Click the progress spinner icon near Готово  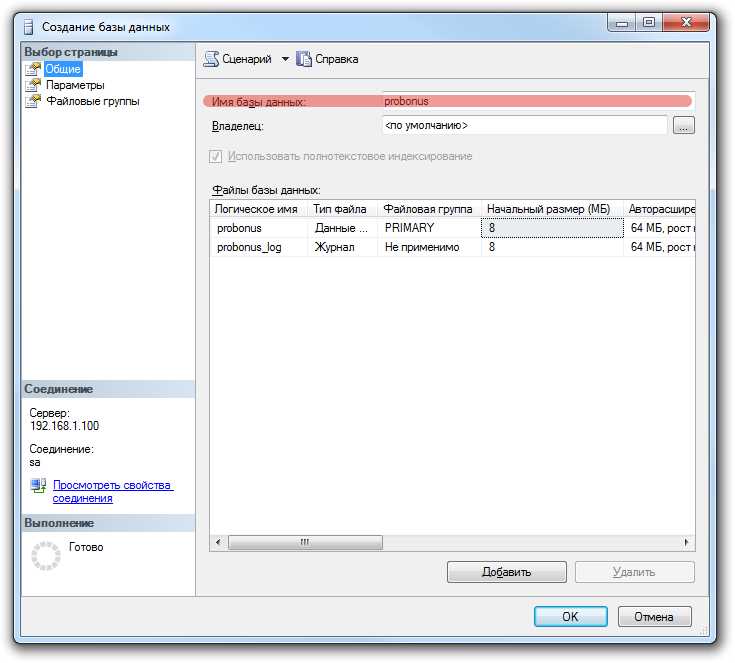point(45,556)
